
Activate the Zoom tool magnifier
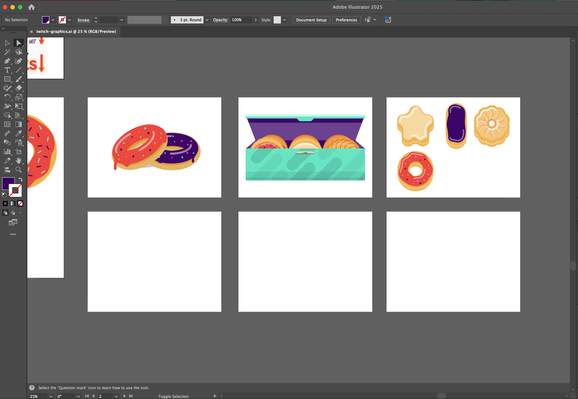tap(18, 170)
